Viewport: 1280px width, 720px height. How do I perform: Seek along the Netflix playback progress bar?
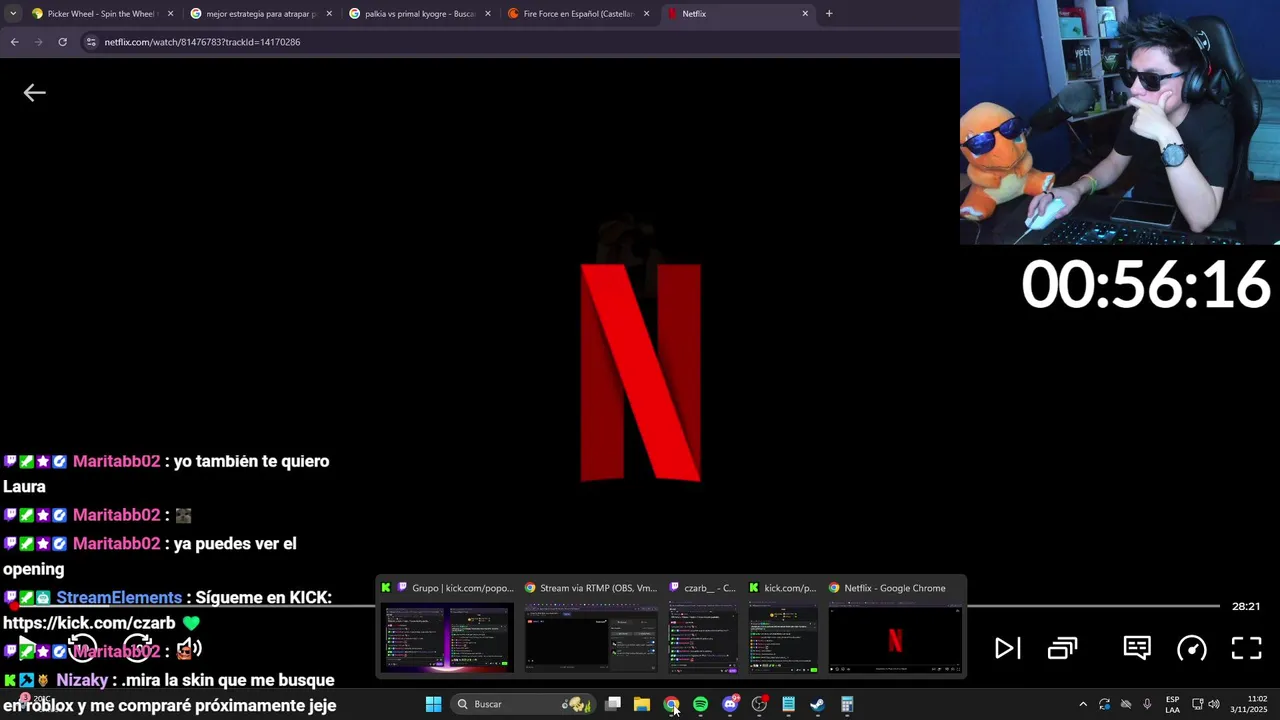(x=616, y=606)
